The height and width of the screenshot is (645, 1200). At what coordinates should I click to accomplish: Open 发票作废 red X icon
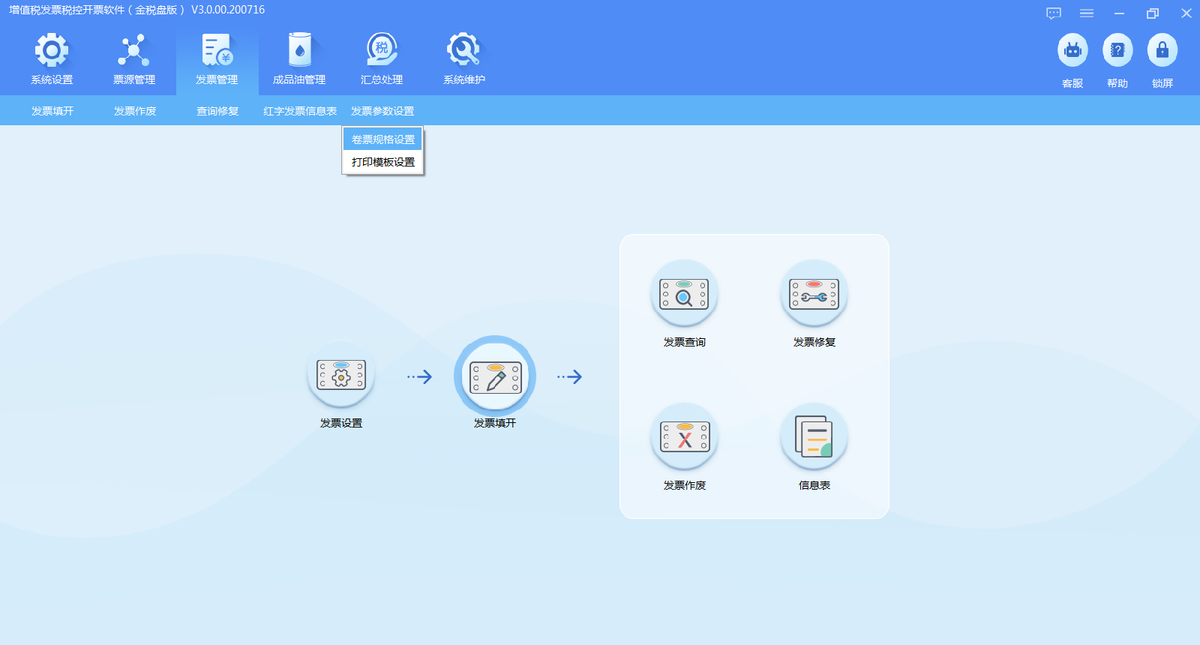685,437
